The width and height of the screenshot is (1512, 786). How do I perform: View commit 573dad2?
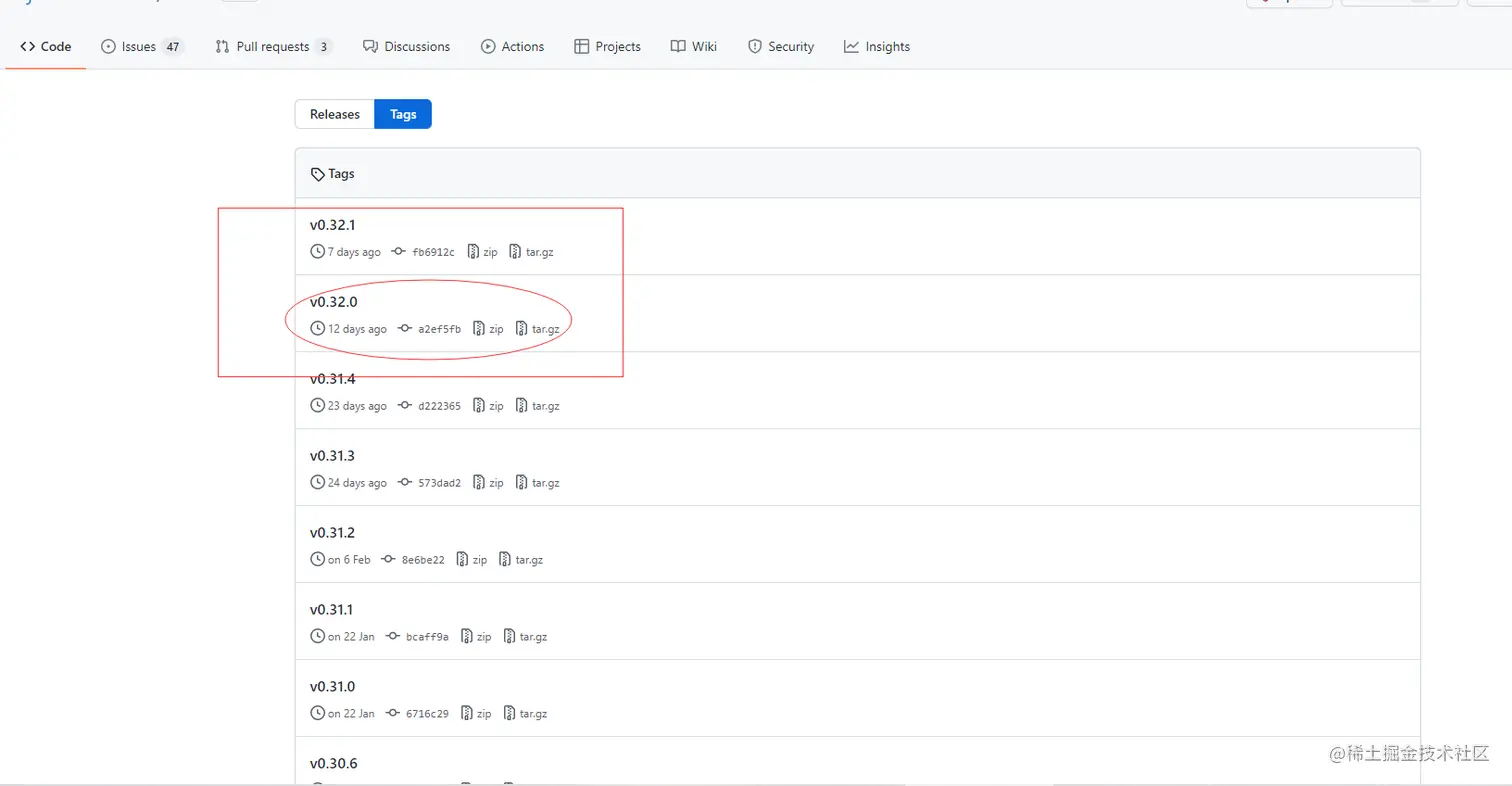pyautogui.click(x=429, y=483)
